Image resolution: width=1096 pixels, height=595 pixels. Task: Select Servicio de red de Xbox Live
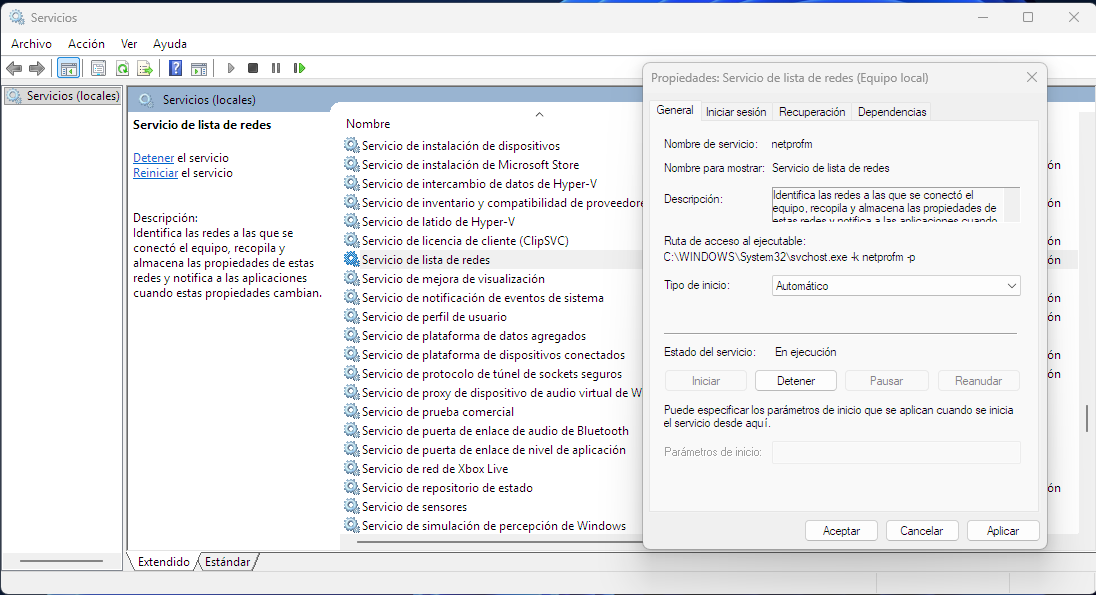pos(434,469)
